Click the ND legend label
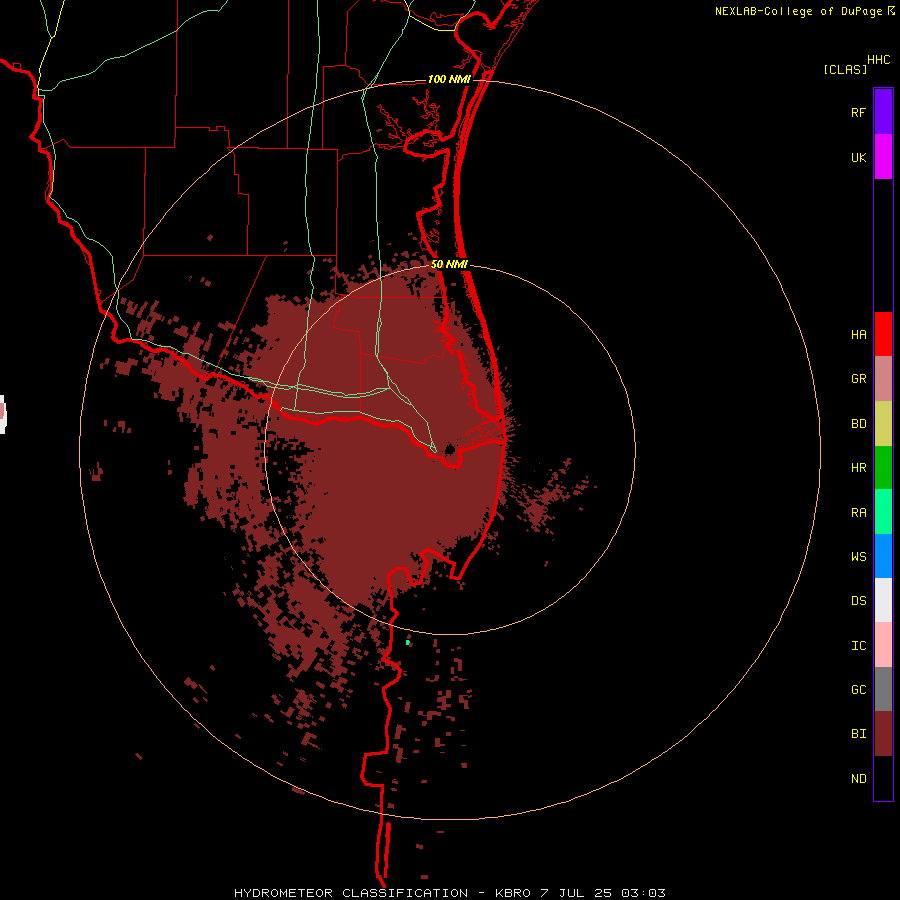This screenshot has width=900, height=900. tap(859, 779)
